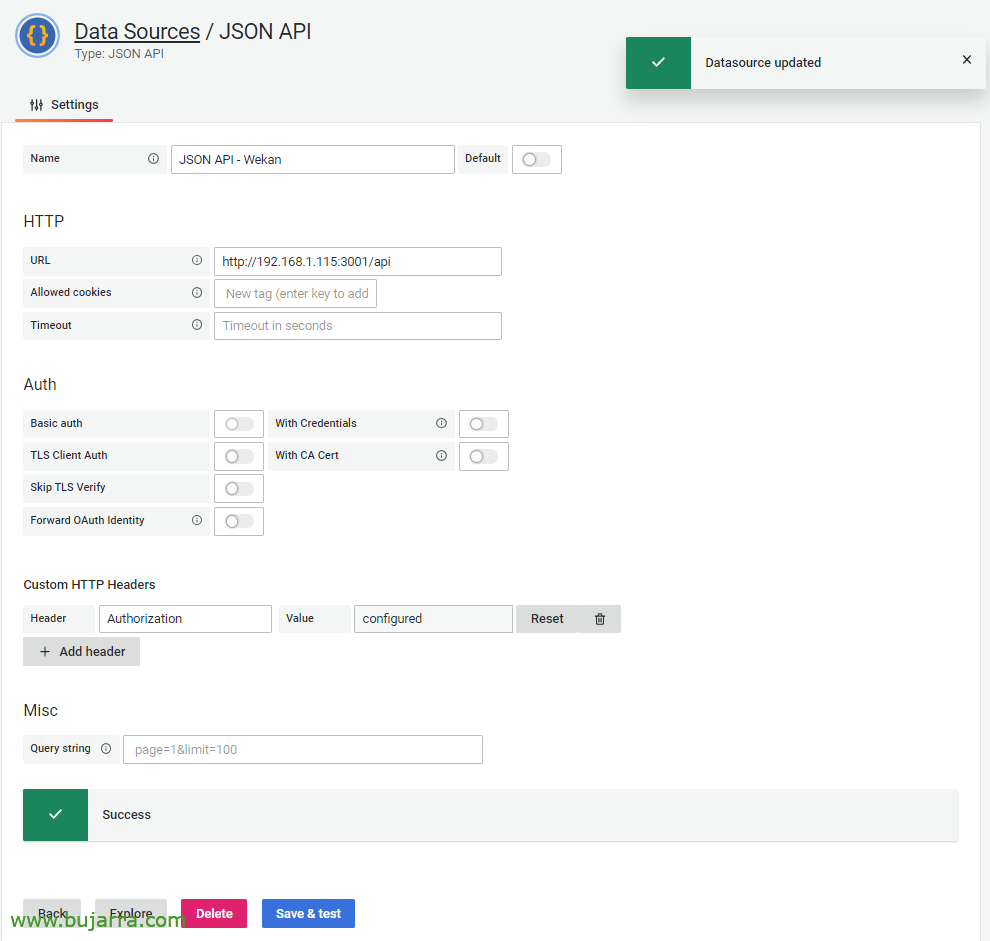Click the JSON API data source logo icon
The height and width of the screenshot is (941, 990).
[x=38, y=36]
